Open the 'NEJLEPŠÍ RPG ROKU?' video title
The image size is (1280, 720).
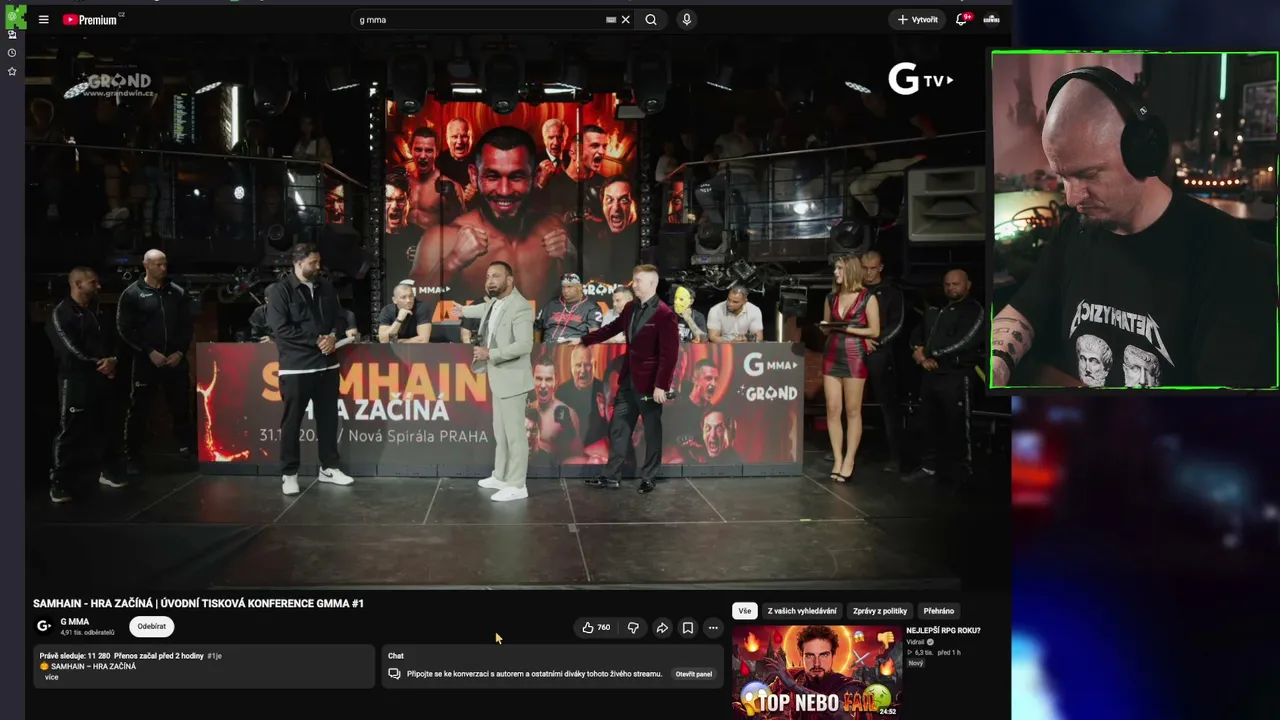pyautogui.click(x=943, y=631)
